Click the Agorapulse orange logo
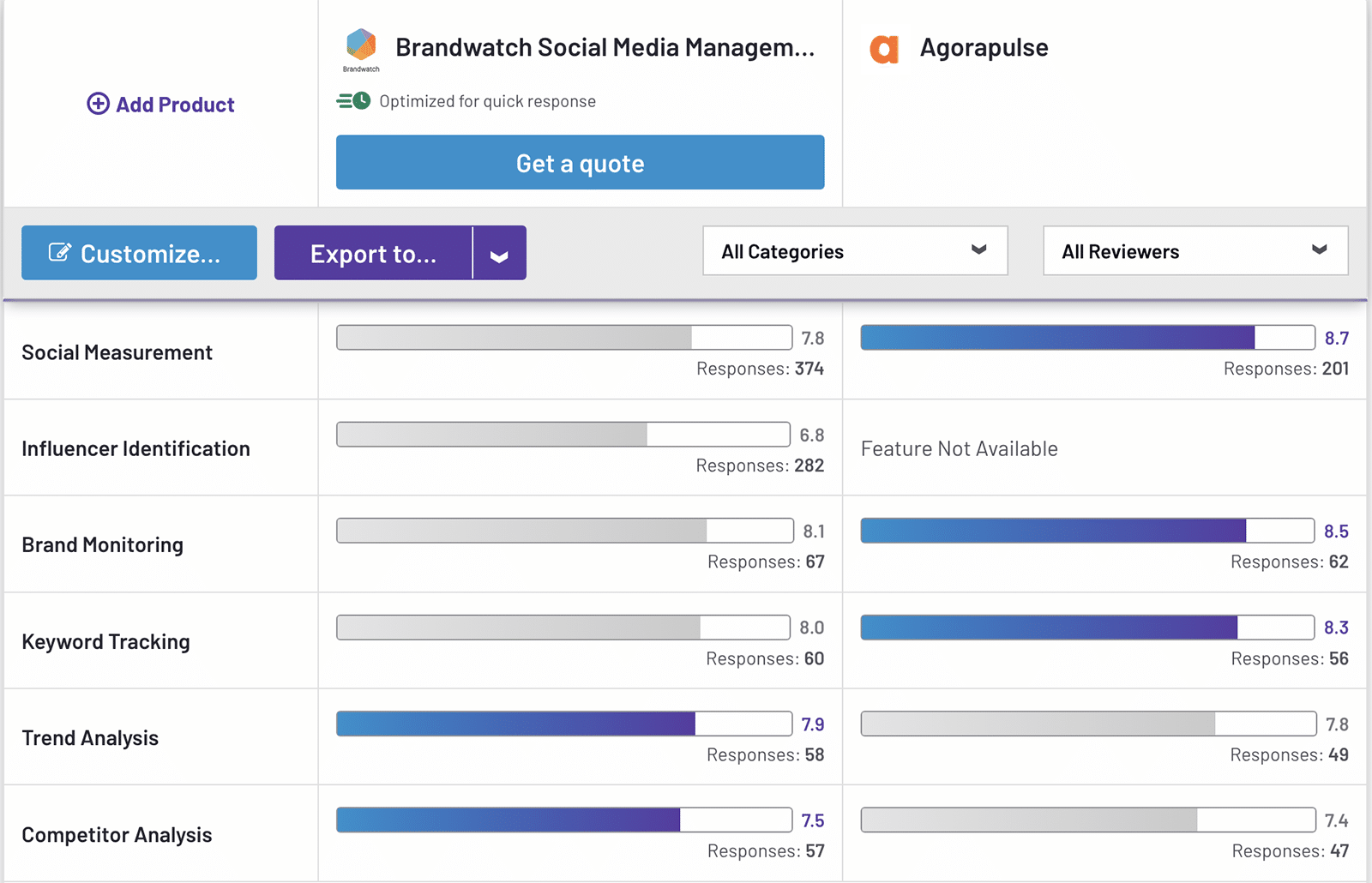This screenshot has width=1372, height=883. point(884,49)
